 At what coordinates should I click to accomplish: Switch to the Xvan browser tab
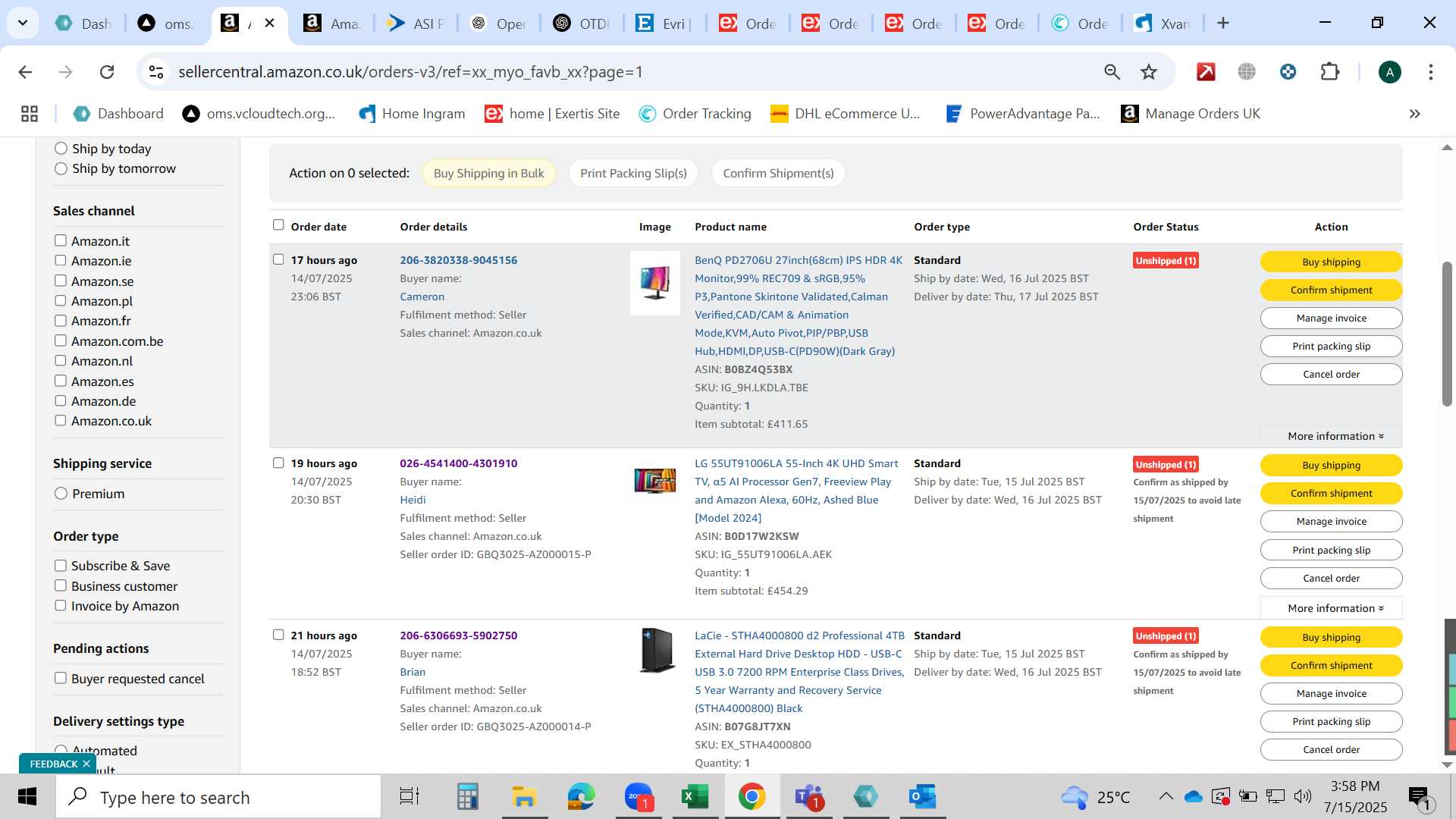(1163, 24)
